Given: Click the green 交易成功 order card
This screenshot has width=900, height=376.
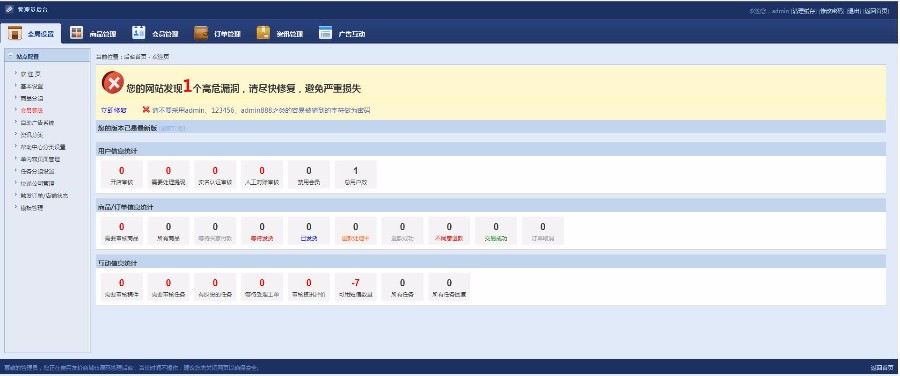Looking at the screenshot, I should [x=496, y=231].
